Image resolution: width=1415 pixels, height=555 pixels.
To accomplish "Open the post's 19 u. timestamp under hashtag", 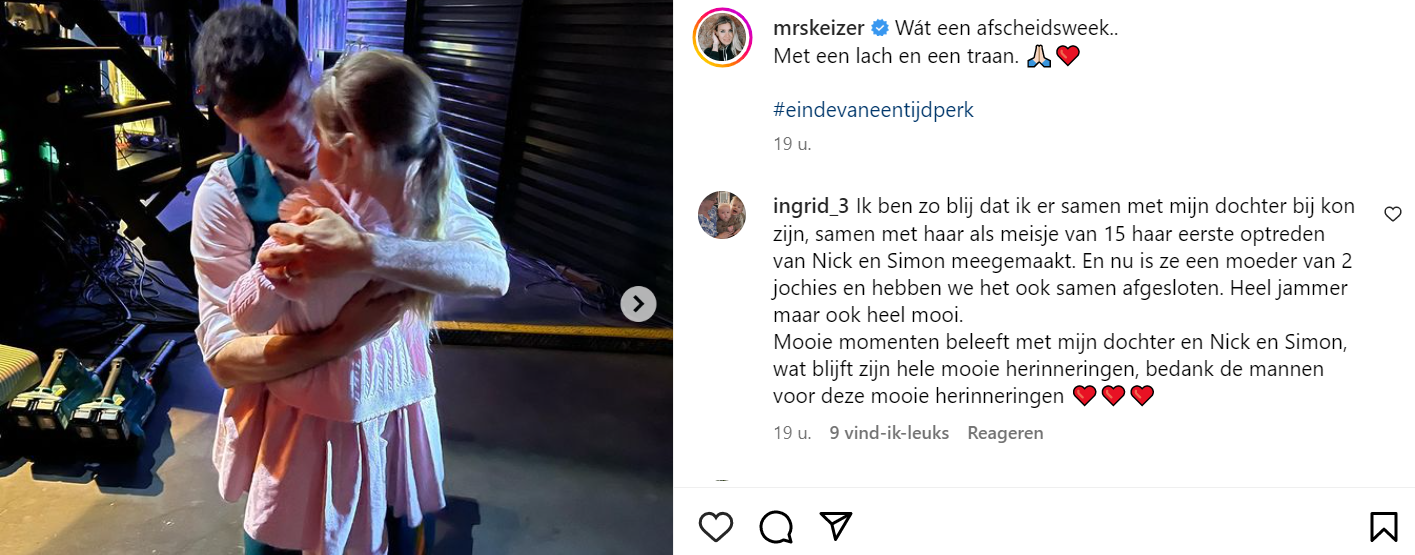I will click(x=792, y=144).
